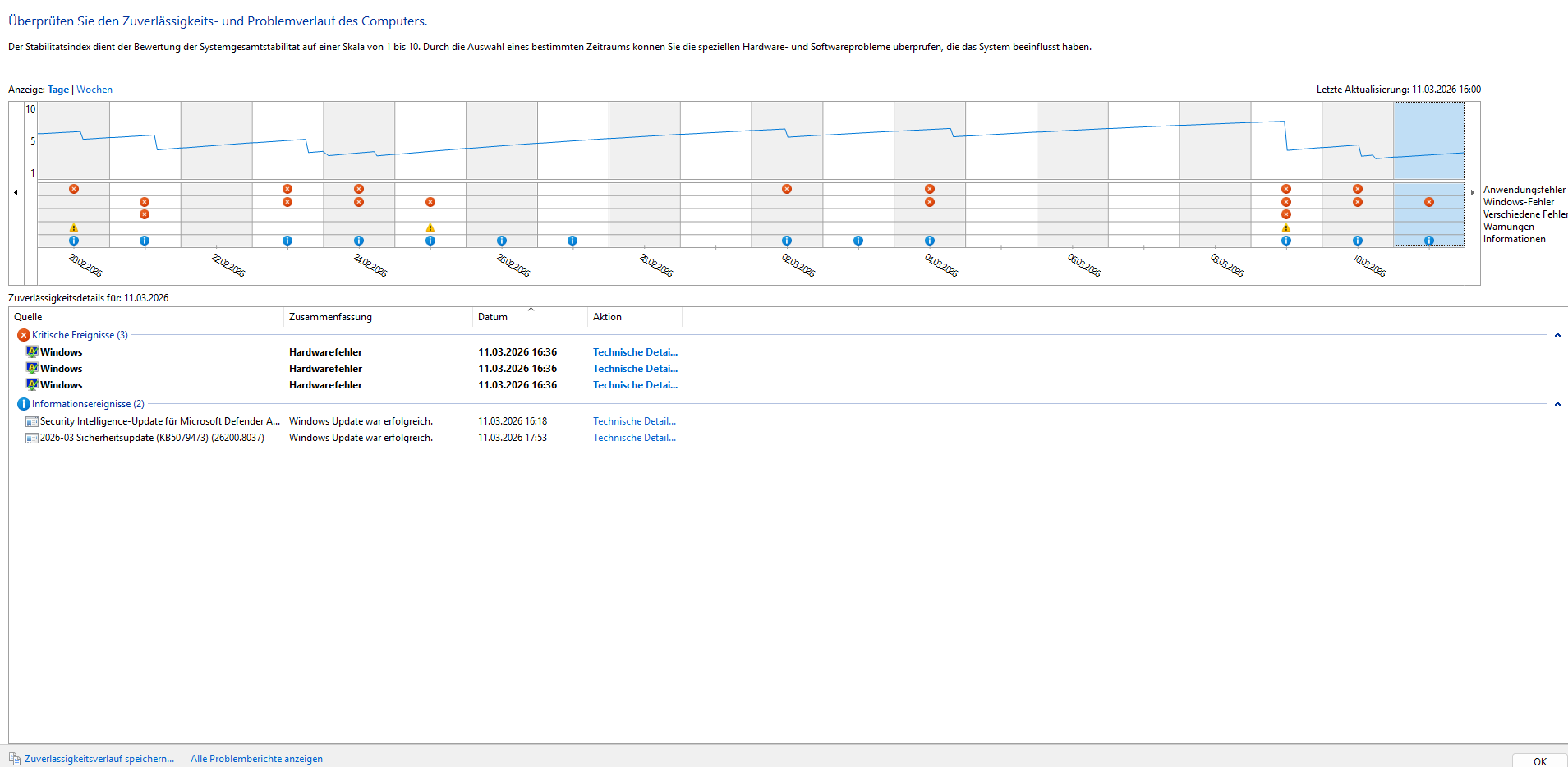Click the information icon for 27.02.2026
Viewport: 1568px width, 767px height.
pos(572,241)
